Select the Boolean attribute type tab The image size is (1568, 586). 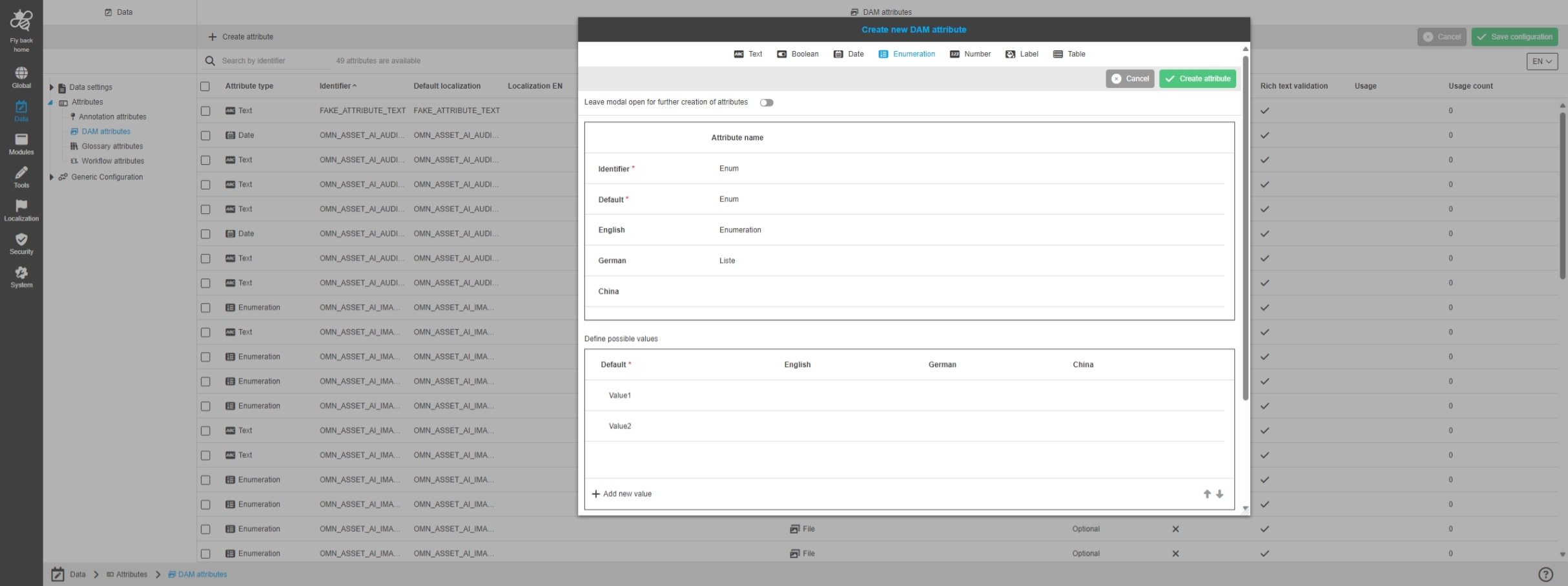(x=798, y=54)
